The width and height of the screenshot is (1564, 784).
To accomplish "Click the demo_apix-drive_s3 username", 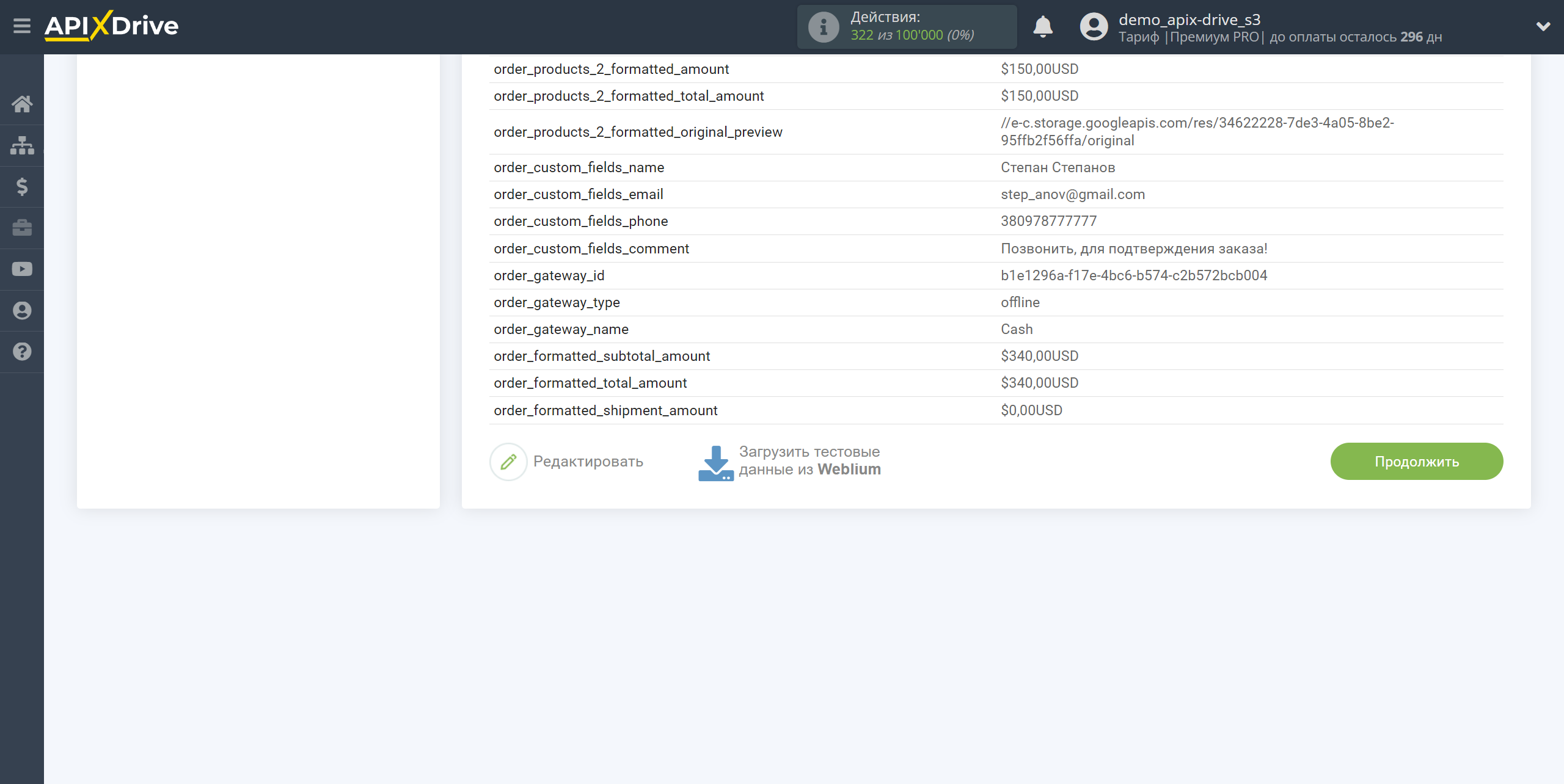I will (x=1189, y=20).
